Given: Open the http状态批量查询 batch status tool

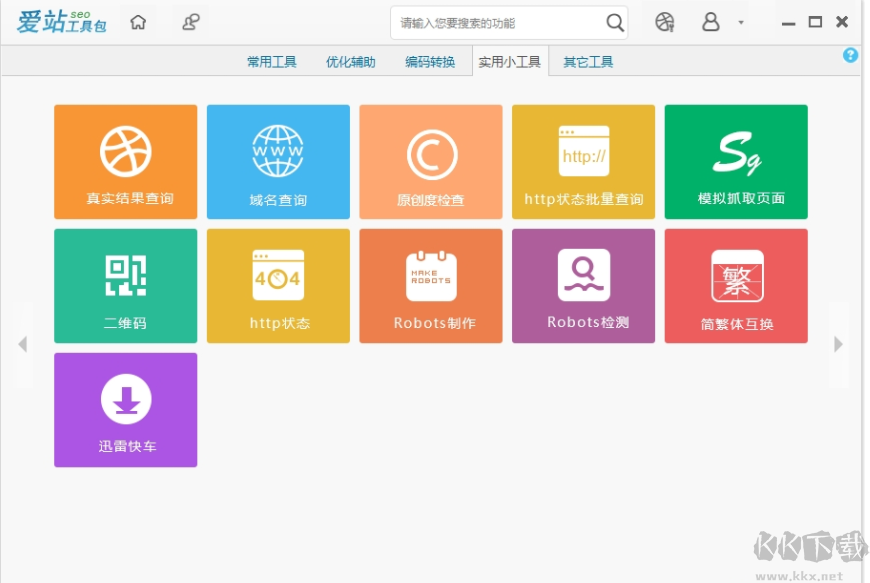Looking at the screenshot, I should [584, 161].
